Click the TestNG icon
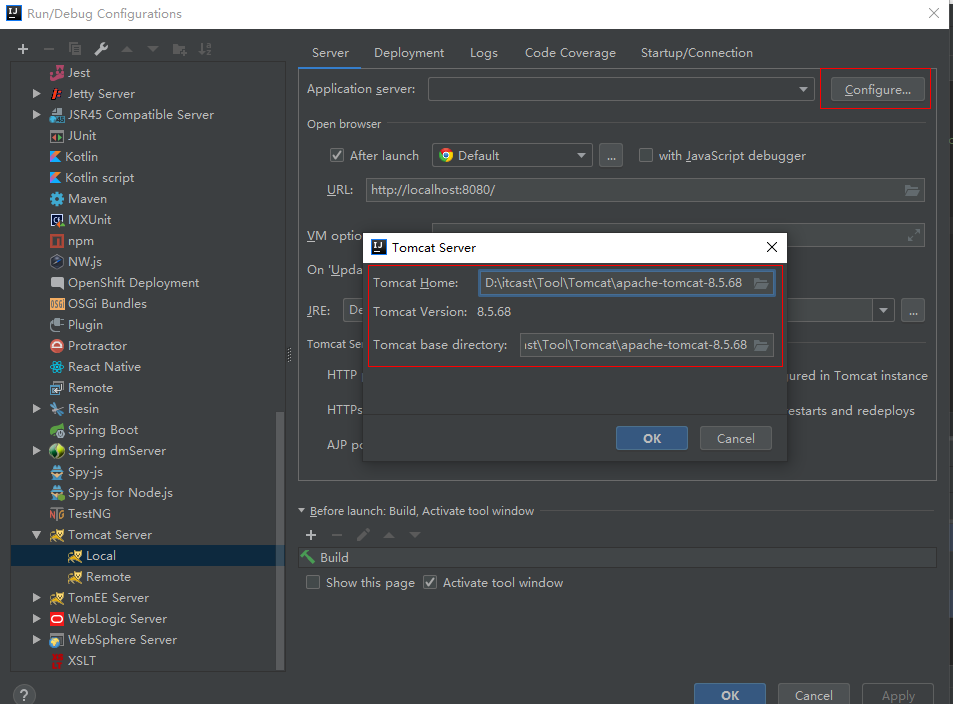The width and height of the screenshot is (953, 704). click(57, 514)
